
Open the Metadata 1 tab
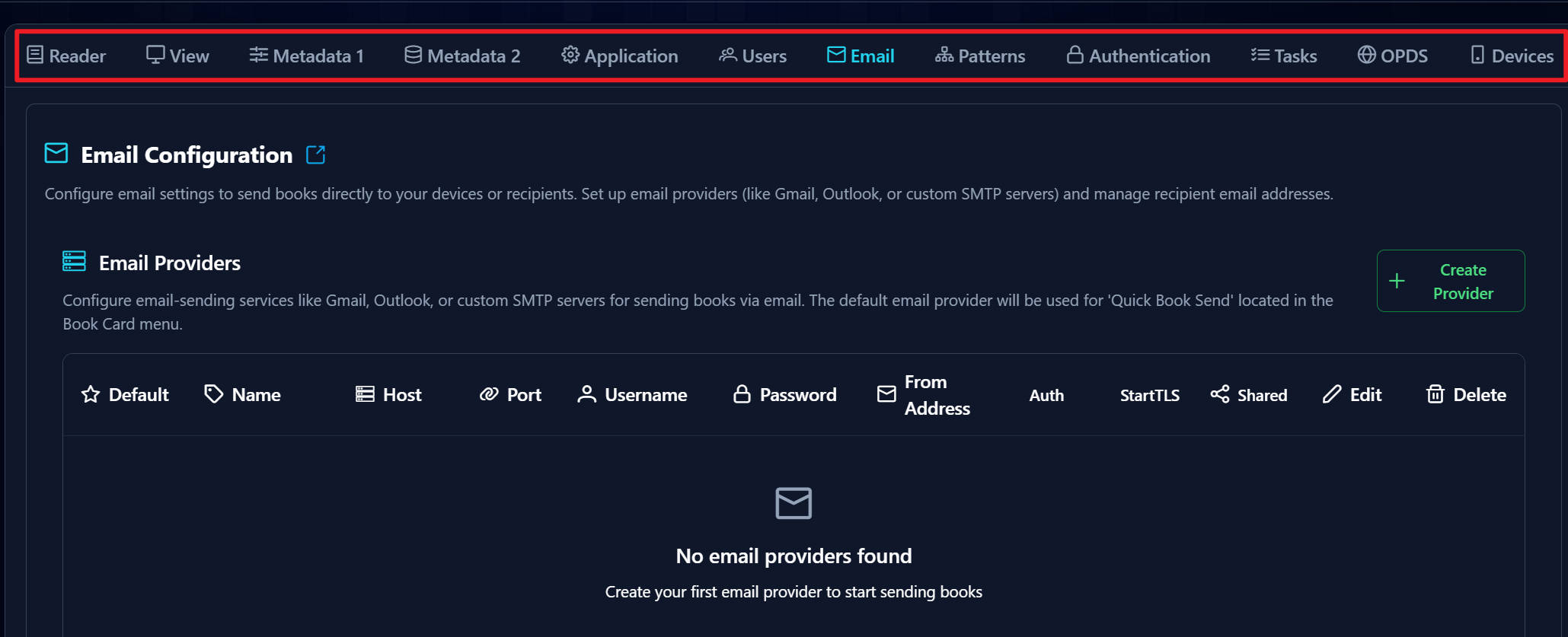(x=307, y=56)
